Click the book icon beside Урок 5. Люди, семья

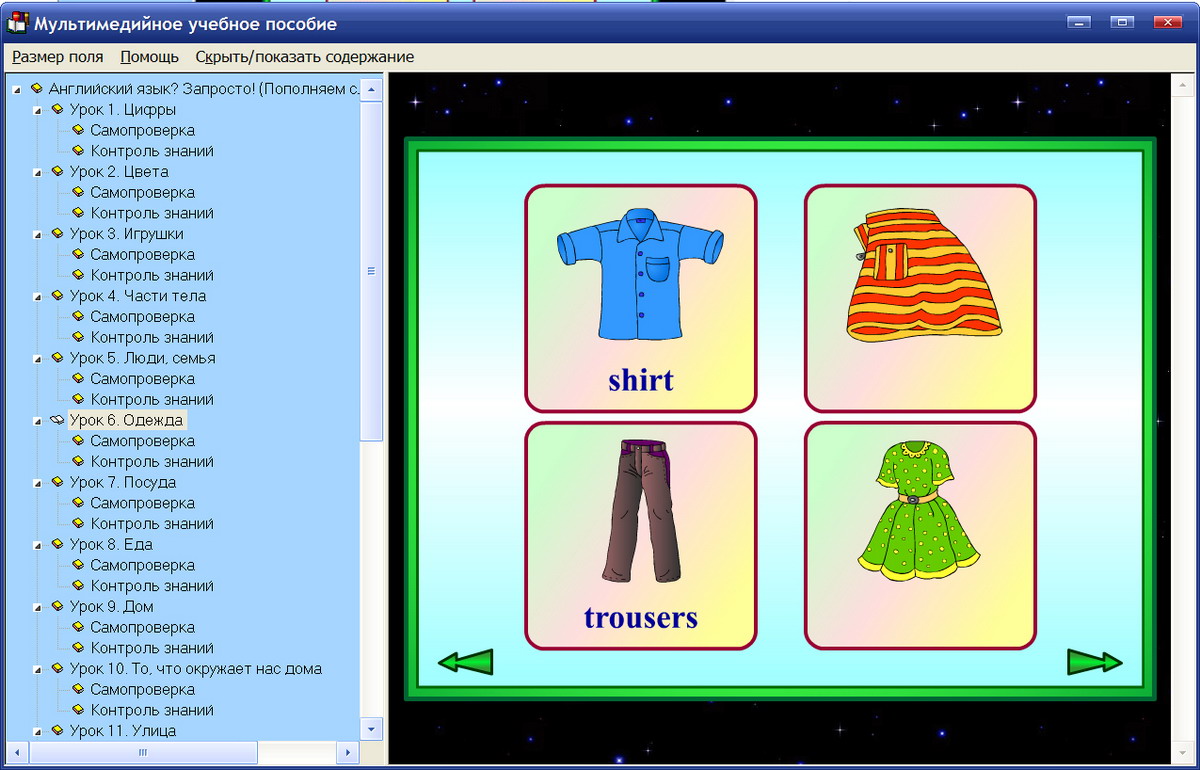point(57,358)
